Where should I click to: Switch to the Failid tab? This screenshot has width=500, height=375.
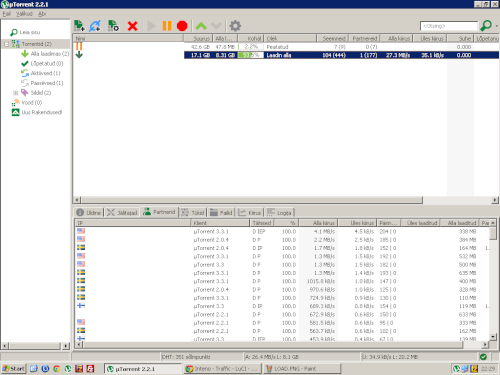pyautogui.click(x=221, y=213)
